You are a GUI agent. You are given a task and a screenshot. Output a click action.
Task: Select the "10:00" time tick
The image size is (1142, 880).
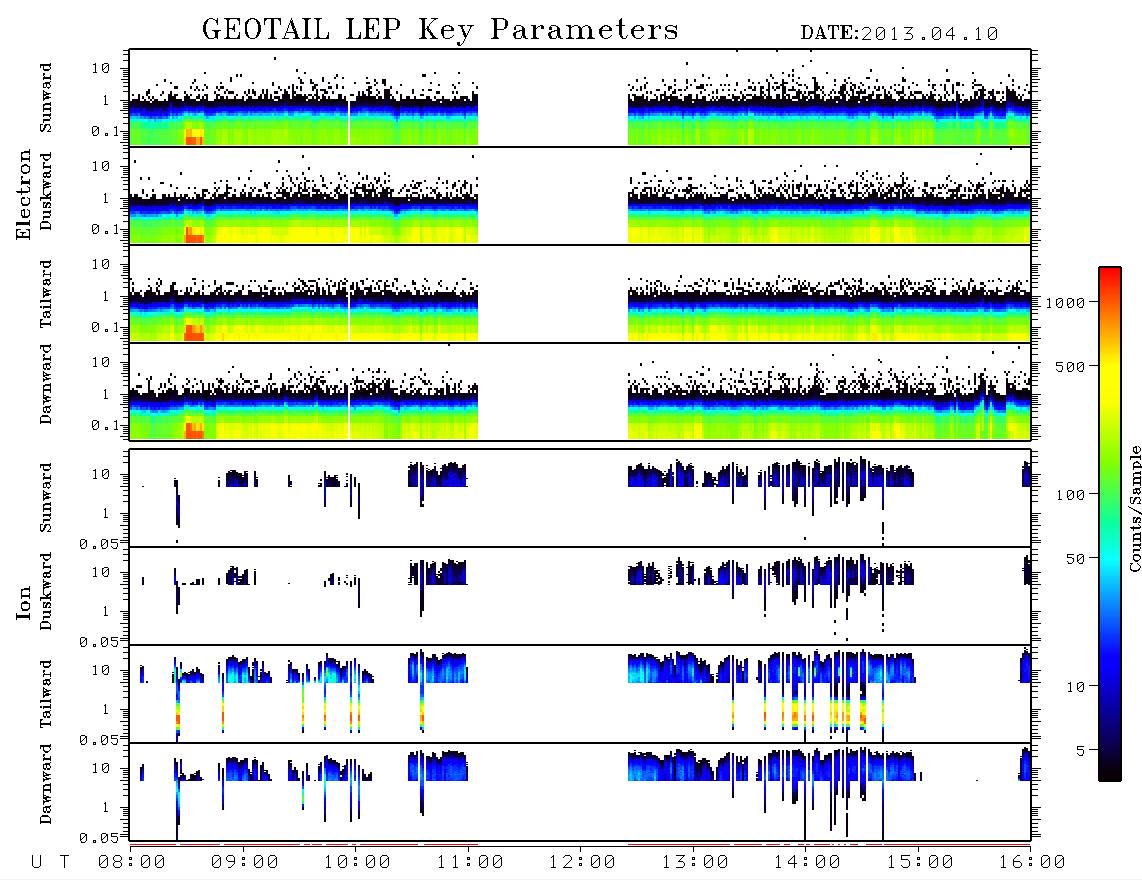[x=357, y=863]
